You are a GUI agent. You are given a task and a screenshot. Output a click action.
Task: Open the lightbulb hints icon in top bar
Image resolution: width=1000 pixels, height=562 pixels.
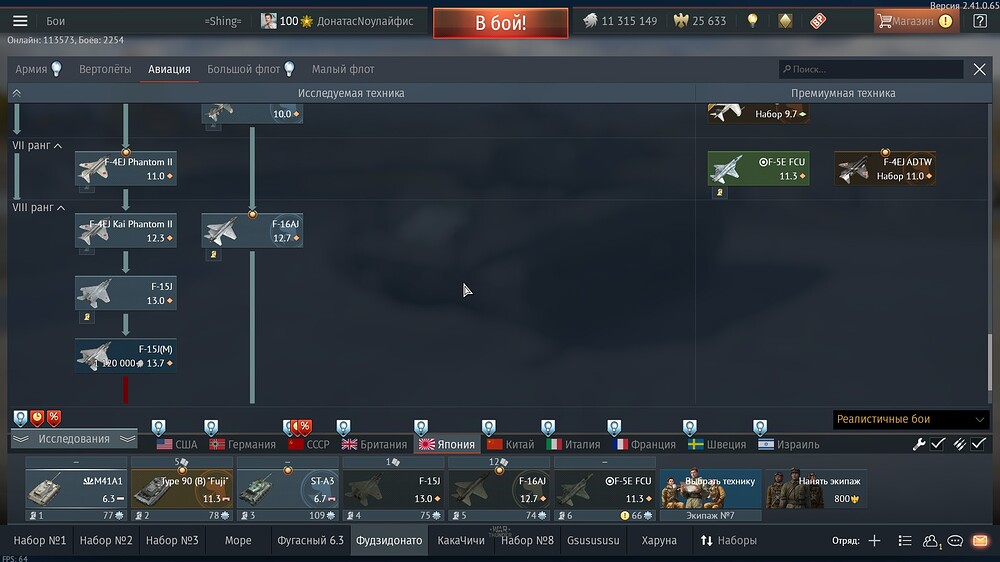(x=753, y=21)
